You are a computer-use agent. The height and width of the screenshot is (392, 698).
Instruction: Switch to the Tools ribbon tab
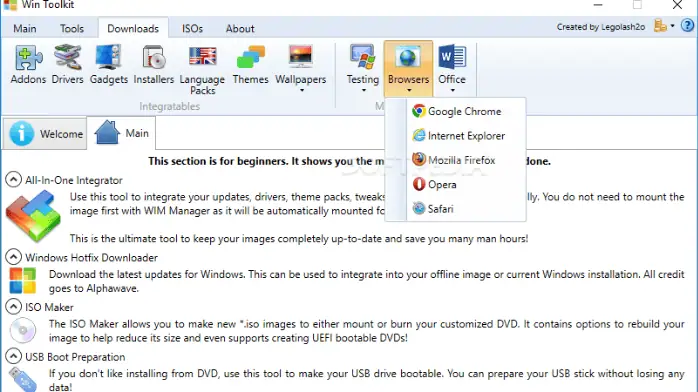tap(72, 28)
